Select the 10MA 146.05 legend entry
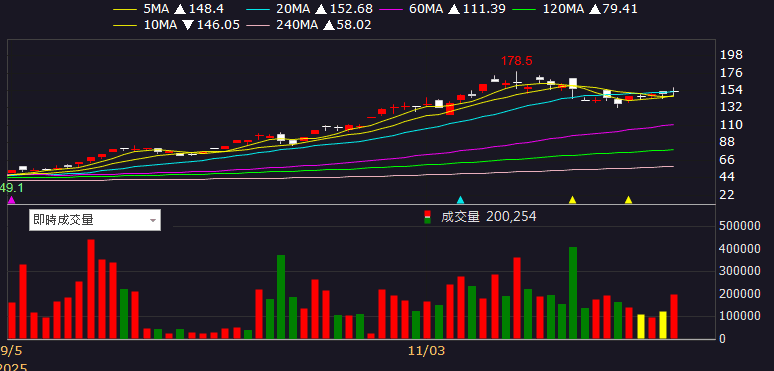Image resolution: width=774 pixels, height=371 pixels. pos(177,25)
